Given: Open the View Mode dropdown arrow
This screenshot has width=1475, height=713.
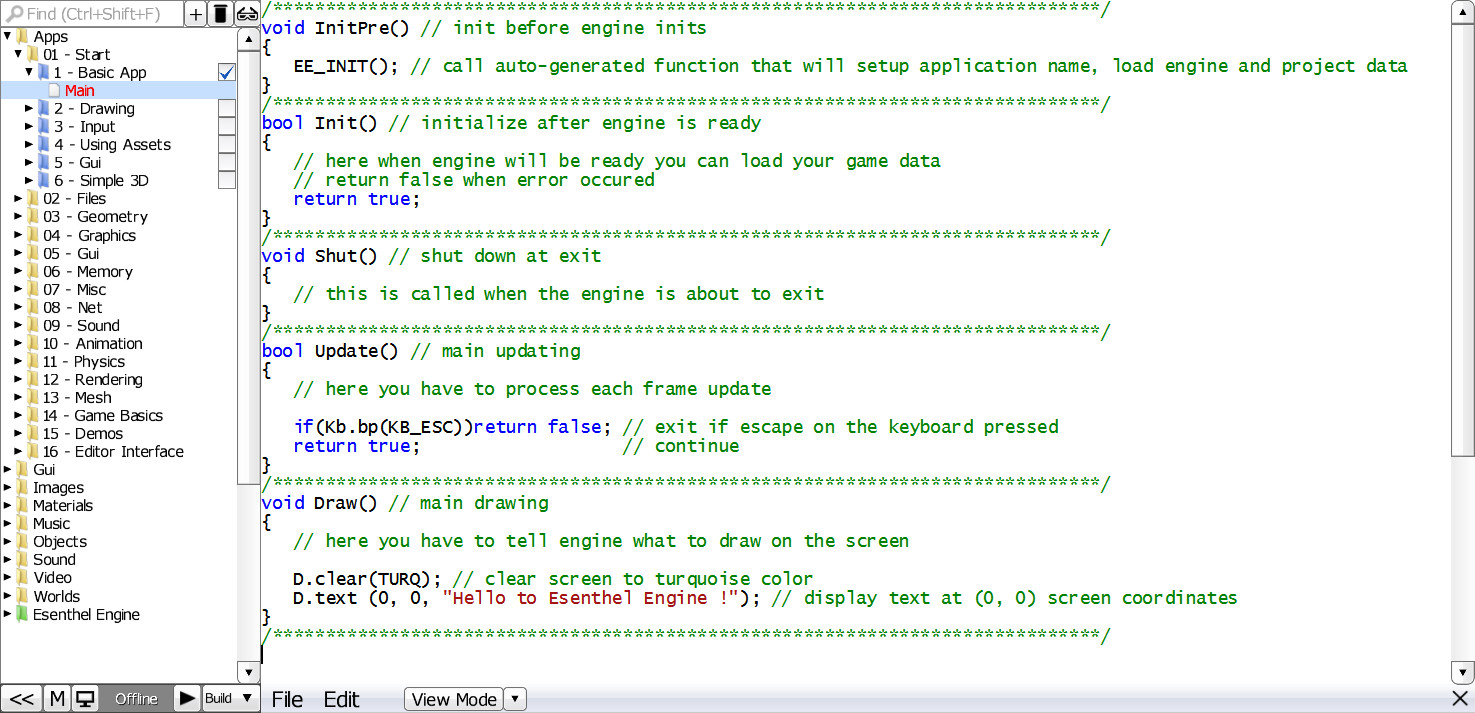Looking at the screenshot, I should (x=514, y=699).
